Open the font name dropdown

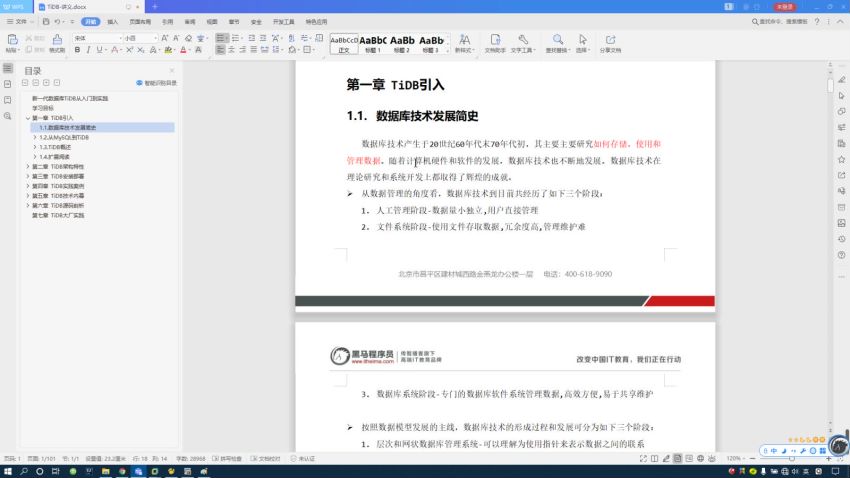pos(115,38)
